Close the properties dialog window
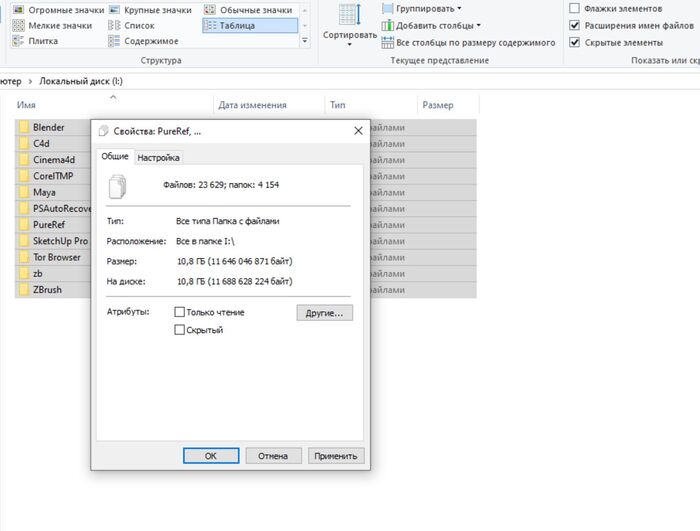The image size is (700, 531). click(358, 131)
